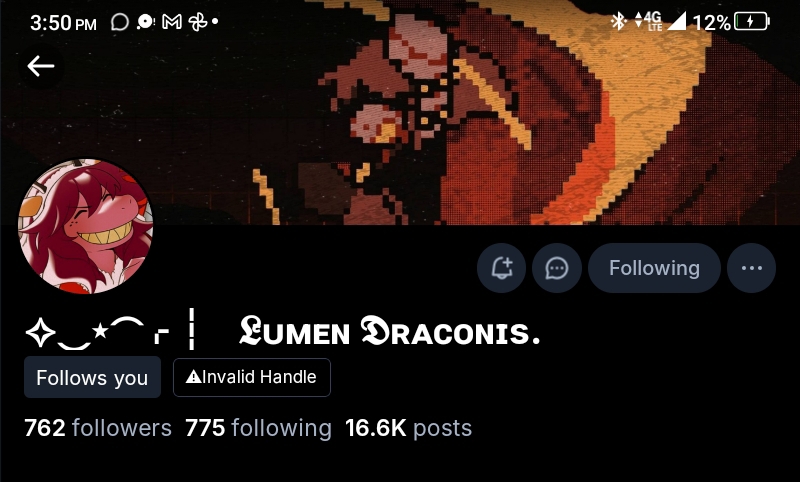Image resolution: width=800 pixels, height=482 pixels.
Task: Subscribe to post notifications bell icon
Action: coord(502,268)
